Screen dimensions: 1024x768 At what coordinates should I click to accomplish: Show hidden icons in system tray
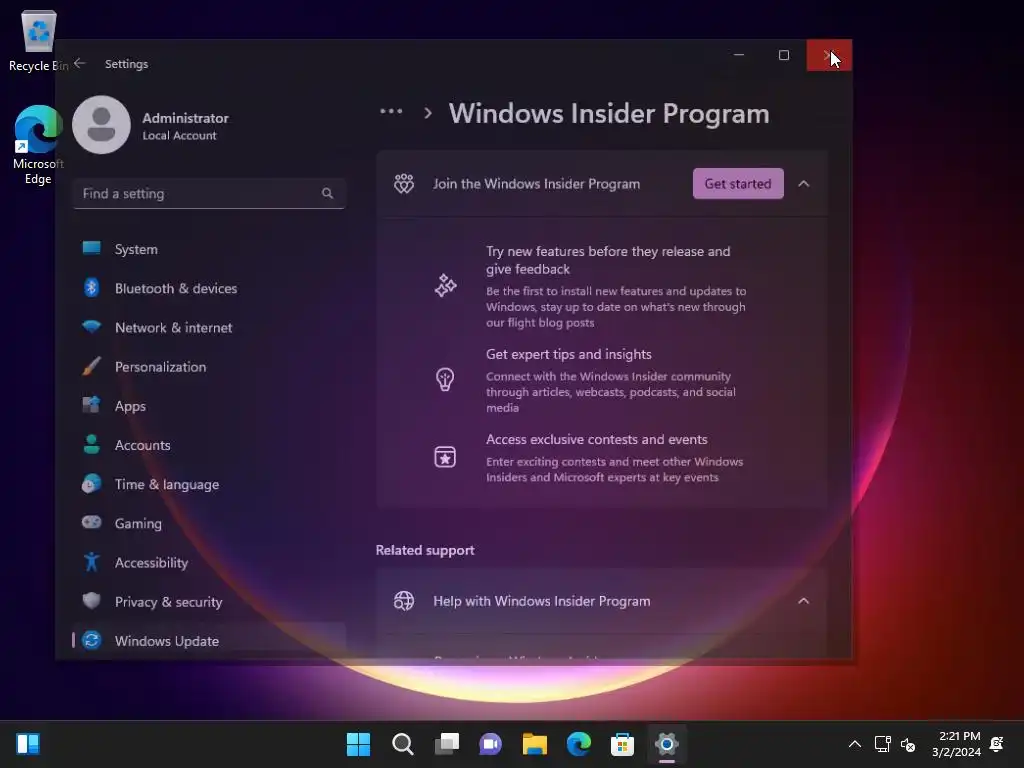point(854,744)
